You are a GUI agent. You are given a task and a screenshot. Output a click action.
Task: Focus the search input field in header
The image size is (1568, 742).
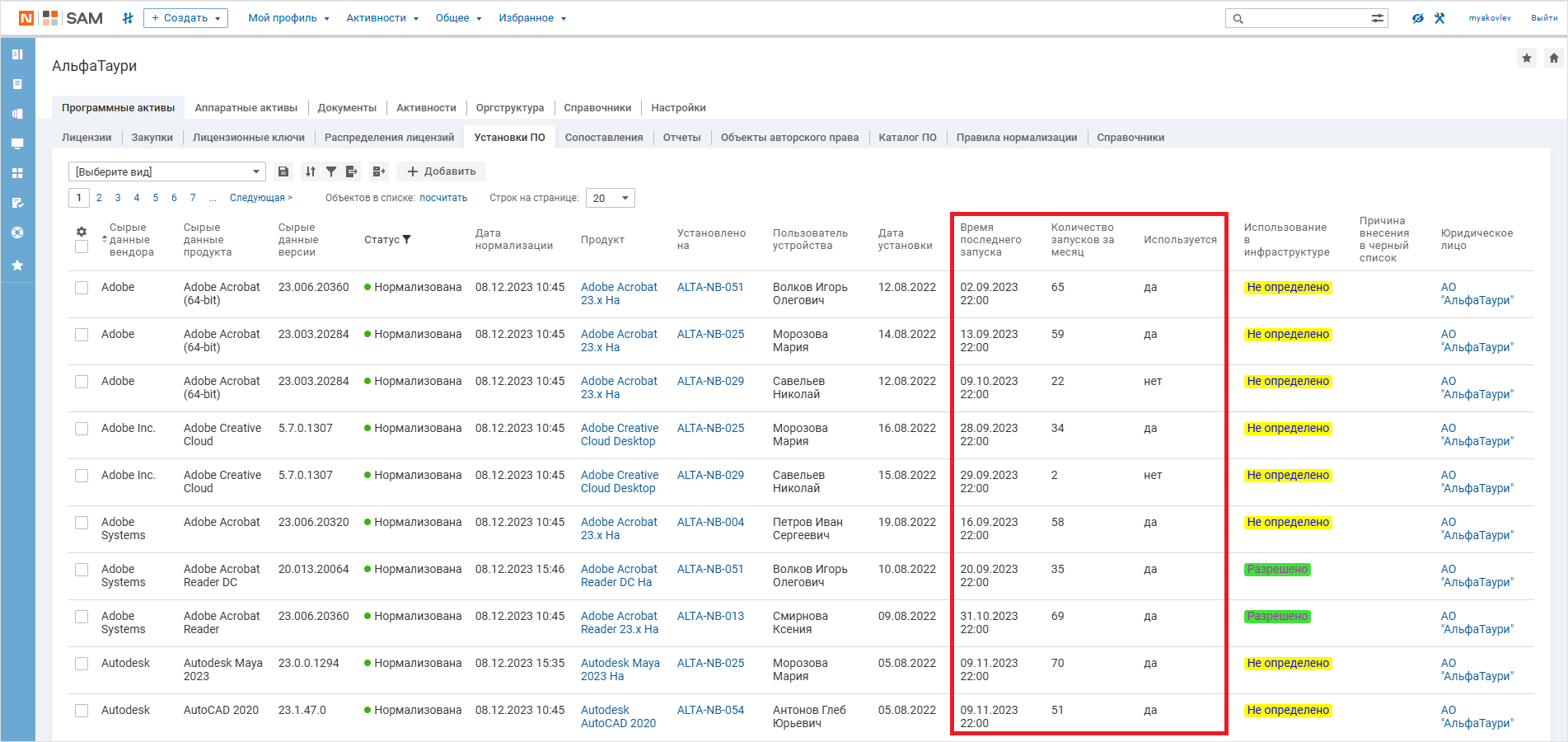[1306, 18]
